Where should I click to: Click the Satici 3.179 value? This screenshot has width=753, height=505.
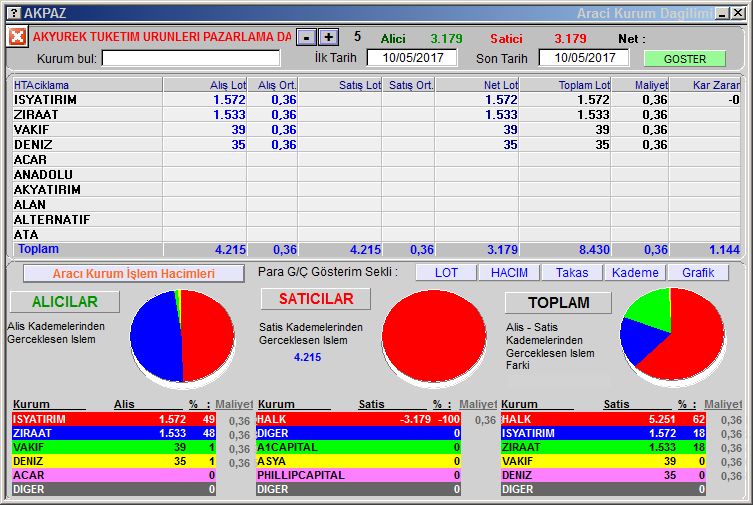pyautogui.click(x=570, y=38)
